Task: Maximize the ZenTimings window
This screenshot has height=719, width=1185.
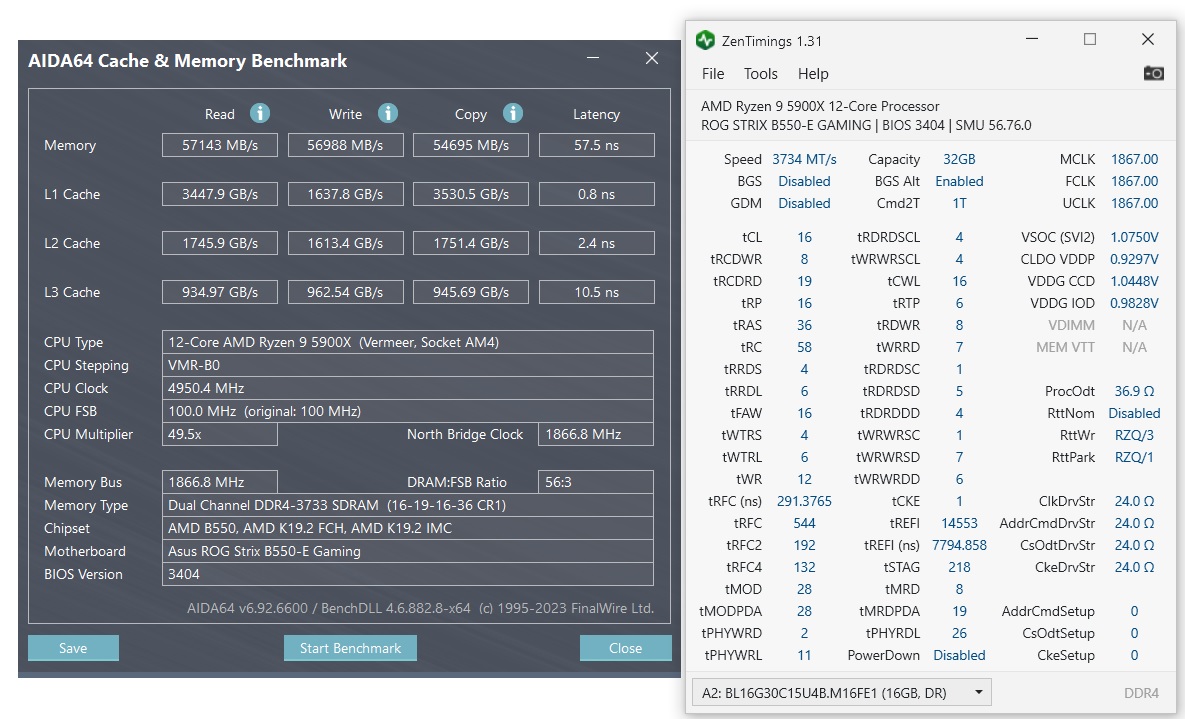Action: [x=1090, y=39]
